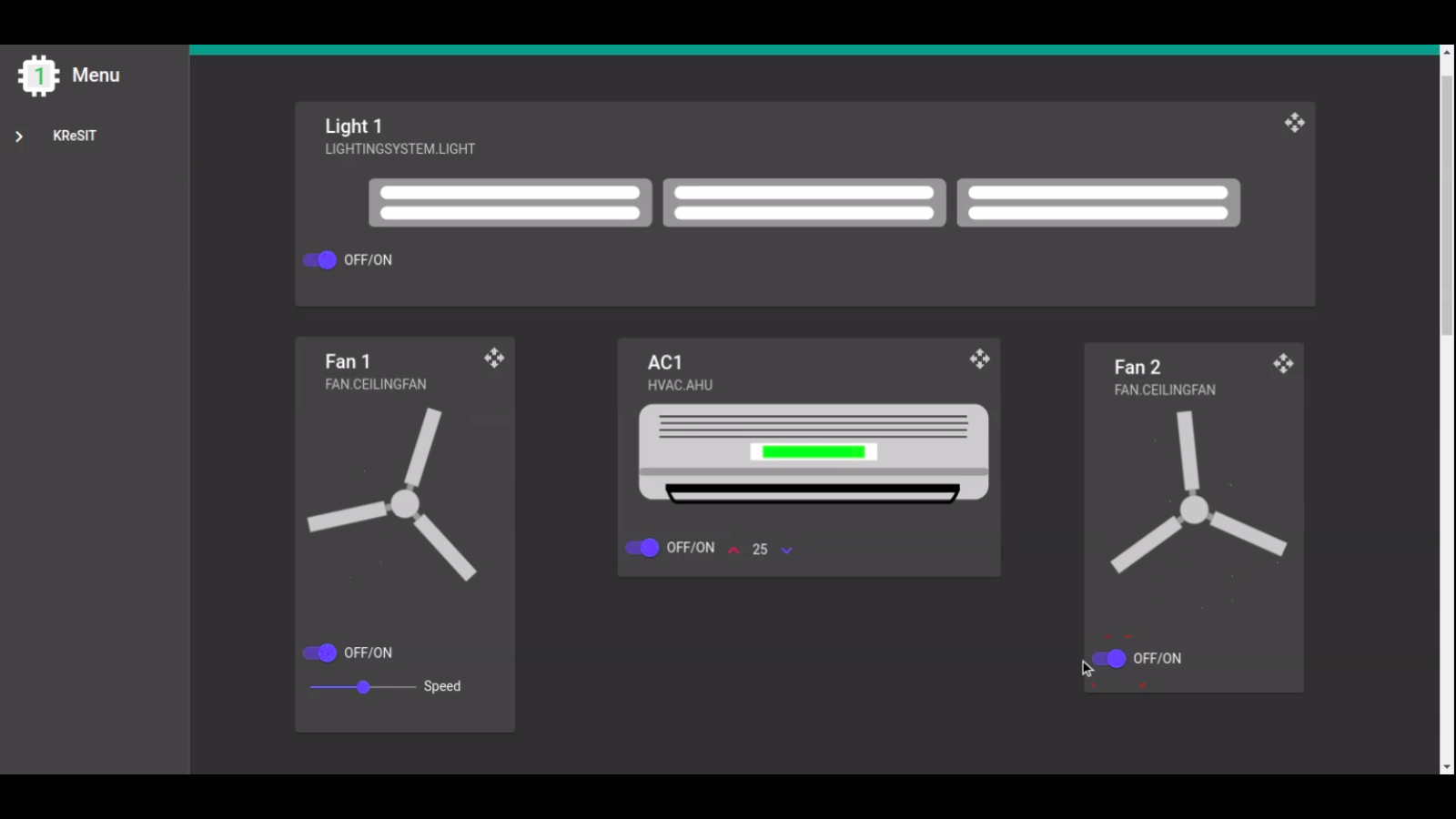
Task: Click the move handle on the Fan 1 card
Action: click(x=494, y=359)
